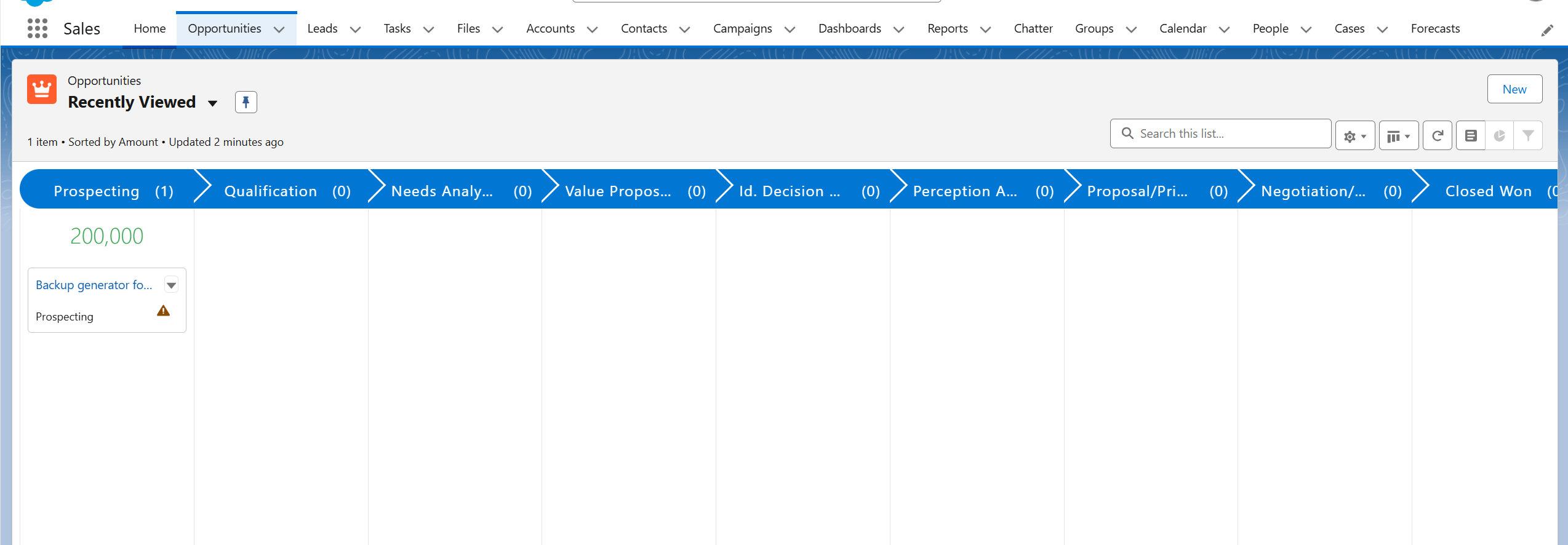
Task: Expand the Reports tab chevron menu
Action: pyautogui.click(x=985, y=29)
